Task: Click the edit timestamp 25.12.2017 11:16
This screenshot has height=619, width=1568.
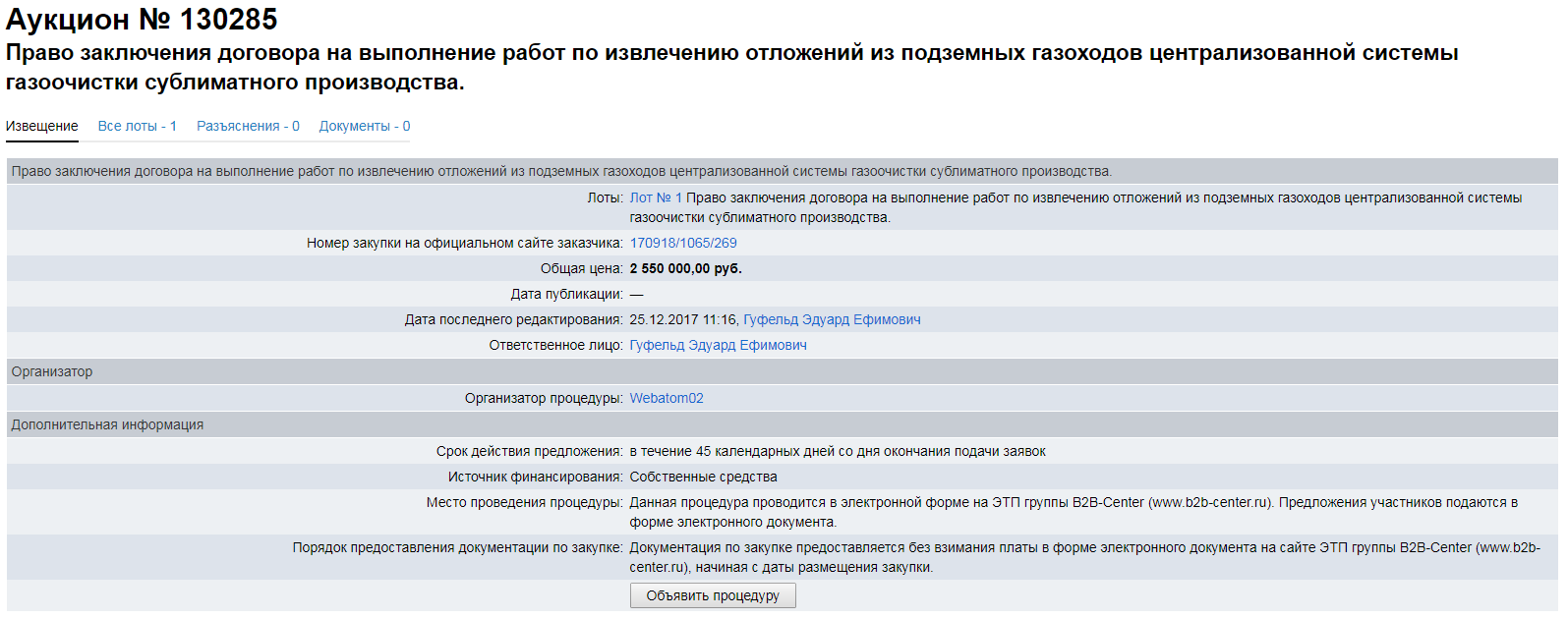Action: point(682,319)
